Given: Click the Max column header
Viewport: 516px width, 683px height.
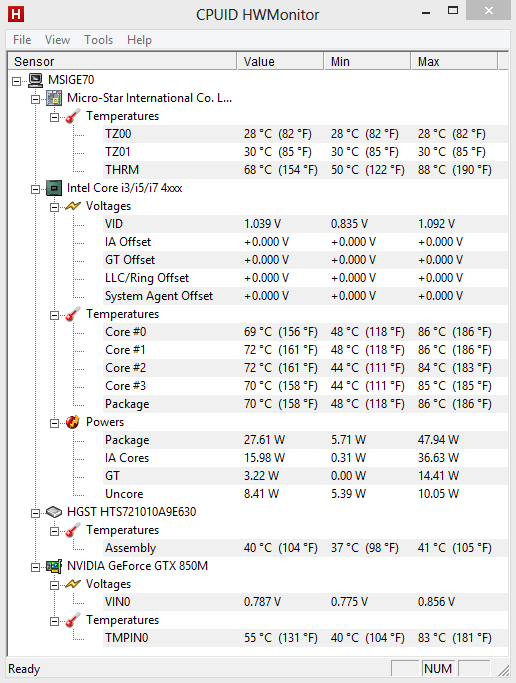Looking at the screenshot, I should coord(454,61).
